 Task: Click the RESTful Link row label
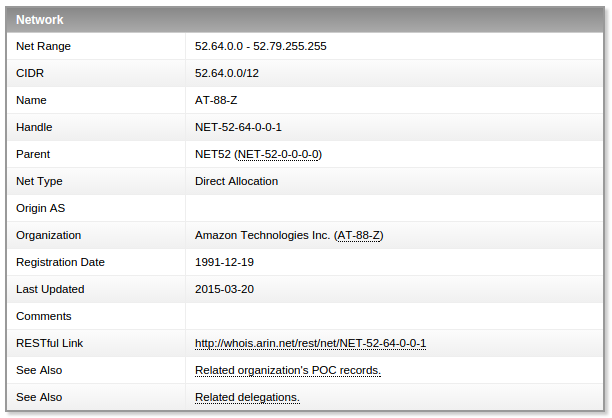coord(50,344)
